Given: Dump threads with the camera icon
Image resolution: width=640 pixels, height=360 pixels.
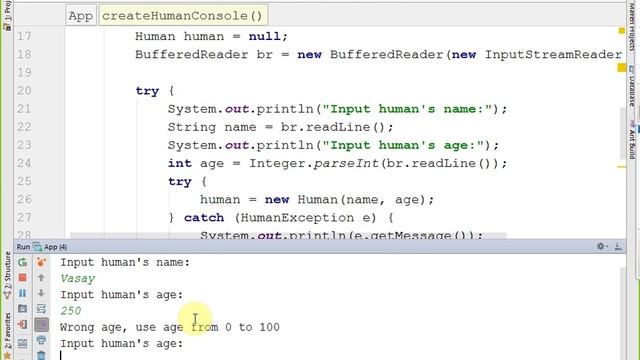Looking at the screenshot, I should tap(22, 309).
